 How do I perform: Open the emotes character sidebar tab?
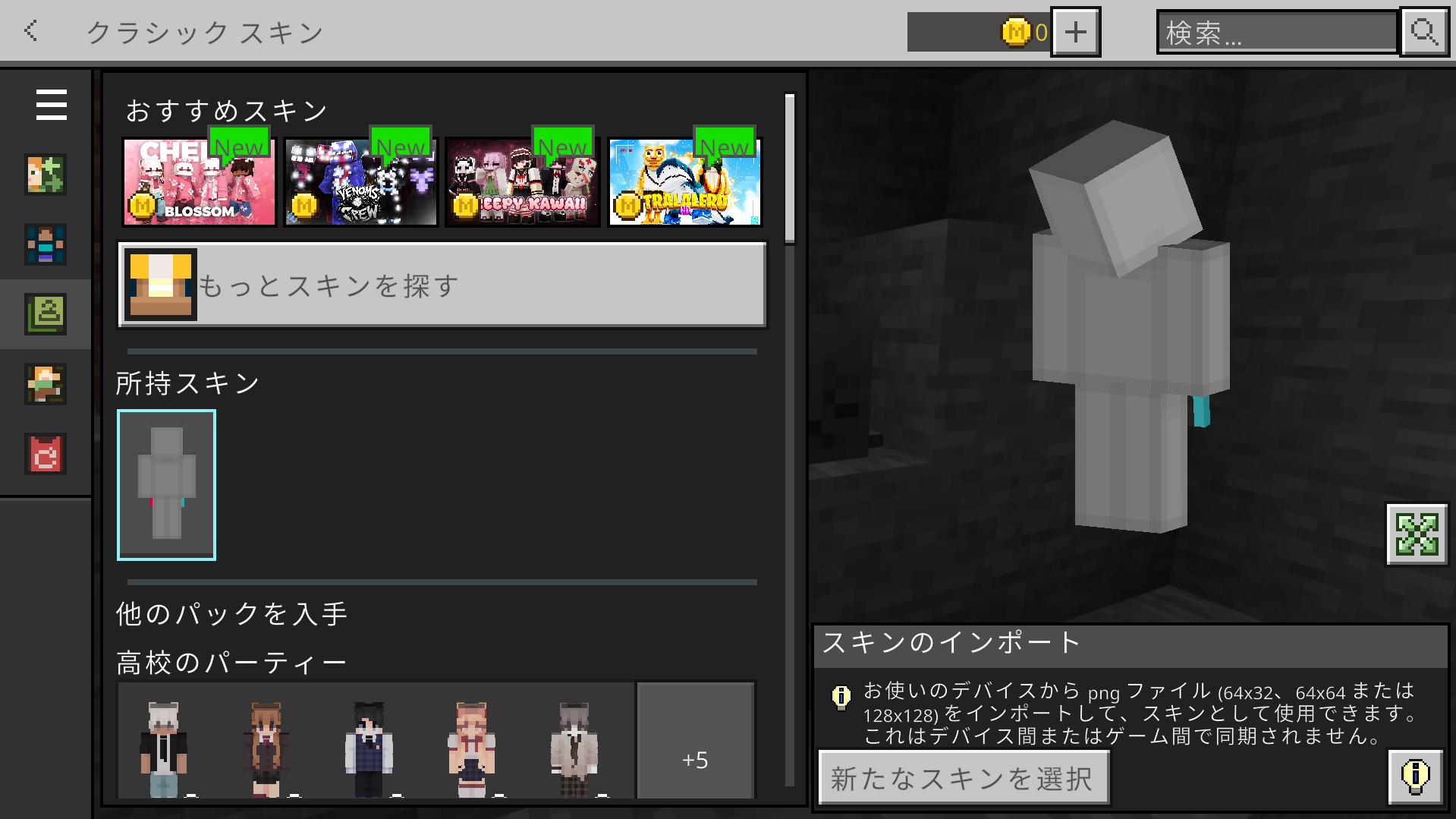(46, 383)
